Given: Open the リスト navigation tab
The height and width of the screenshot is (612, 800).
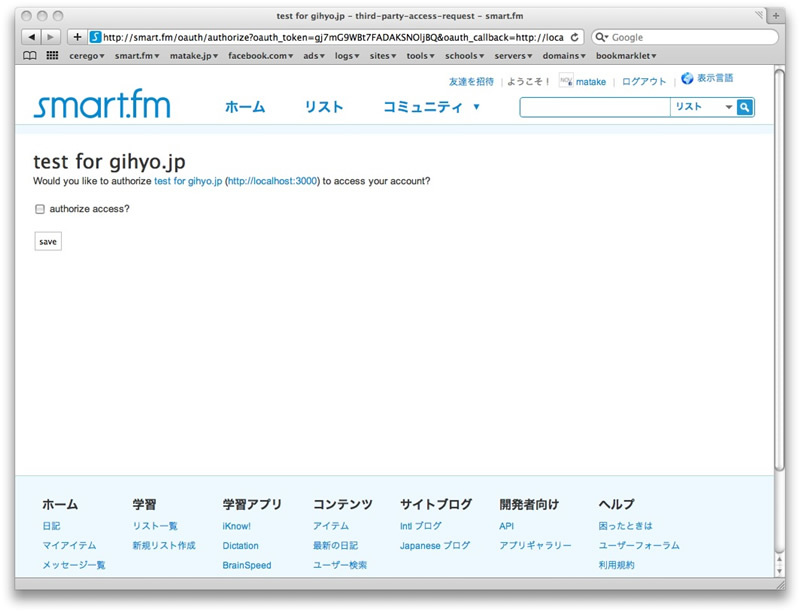Looking at the screenshot, I should [x=324, y=107].
